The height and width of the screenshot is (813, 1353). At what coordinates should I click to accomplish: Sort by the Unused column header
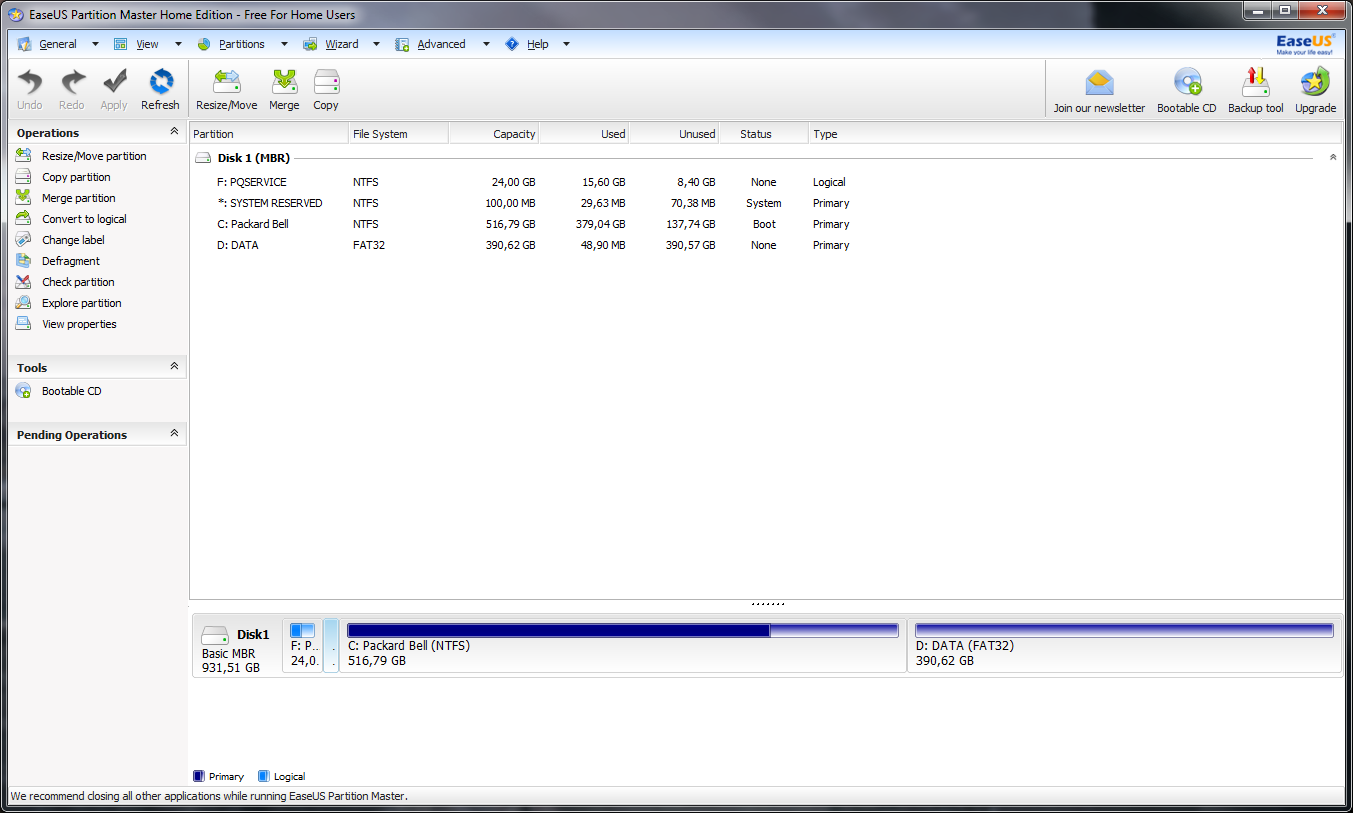point(674,134)
